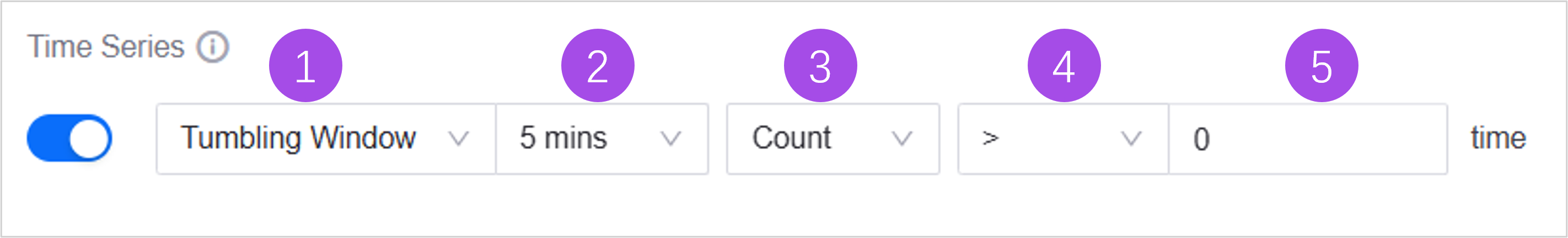Click the info icon beside Time Series
This screenshot has height=238, width=1568.
212,47
